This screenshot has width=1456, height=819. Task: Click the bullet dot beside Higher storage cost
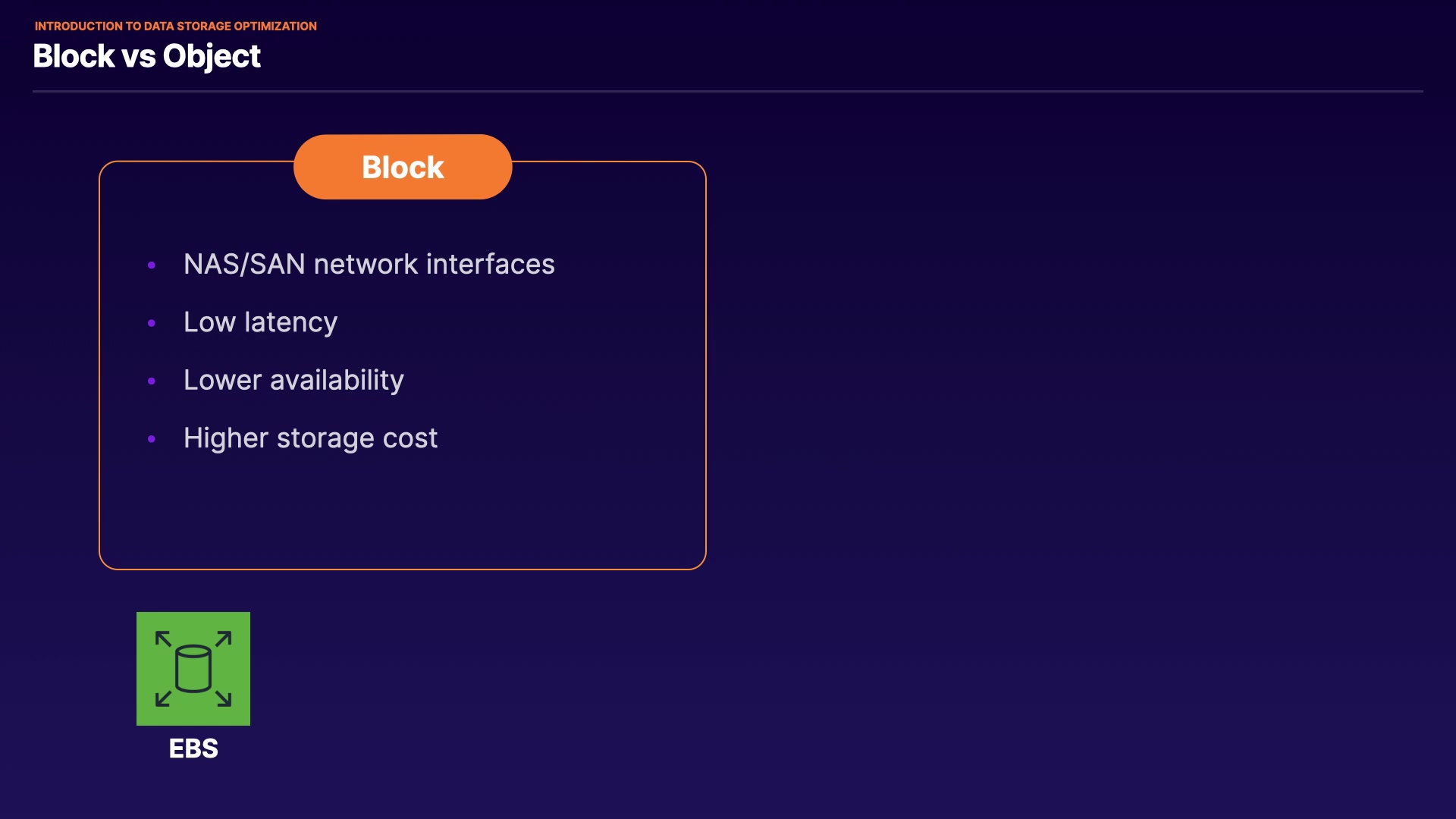pyautogui.click(x=152, y=439)
